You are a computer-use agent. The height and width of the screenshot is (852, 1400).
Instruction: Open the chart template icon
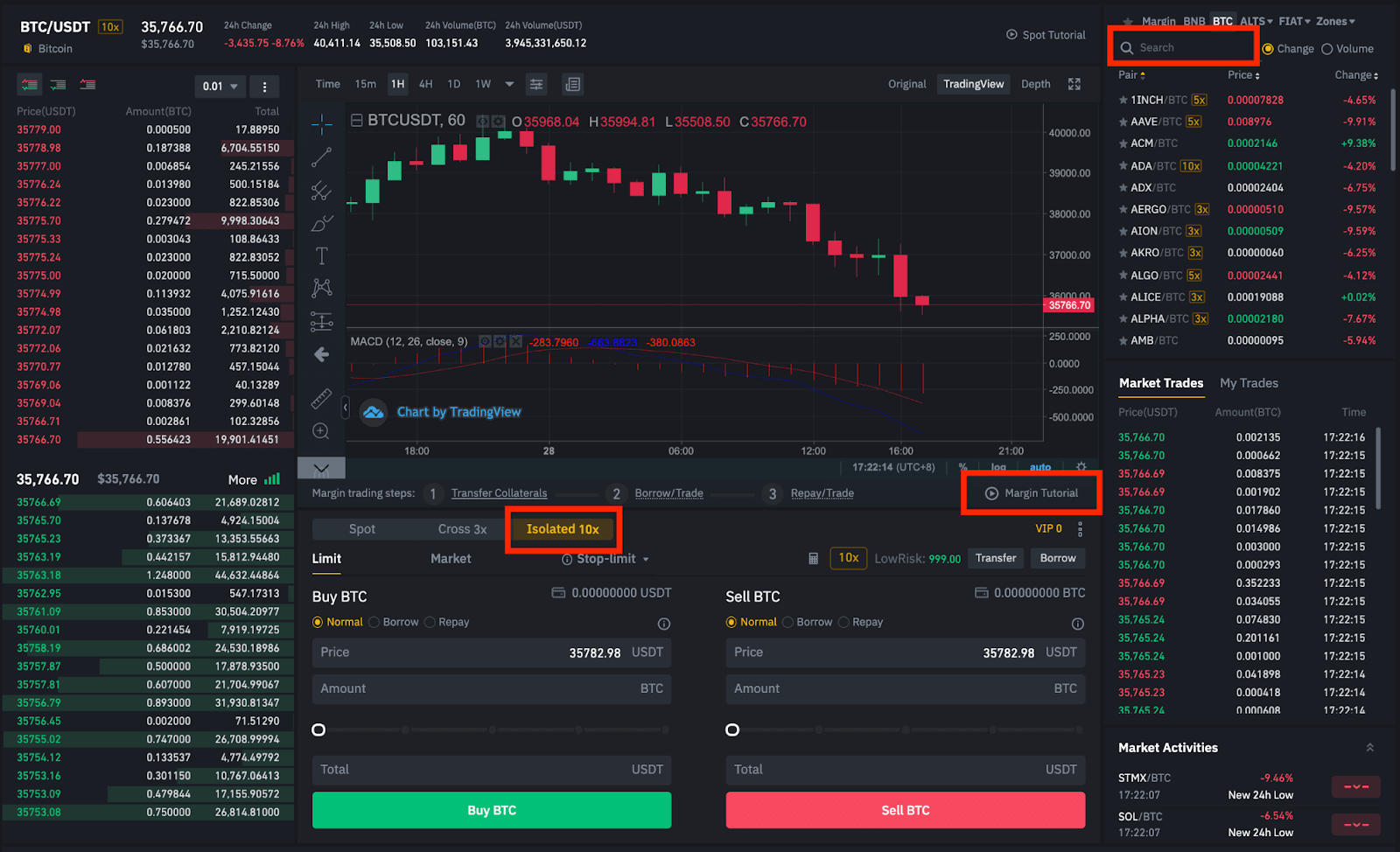pos(572,84)
